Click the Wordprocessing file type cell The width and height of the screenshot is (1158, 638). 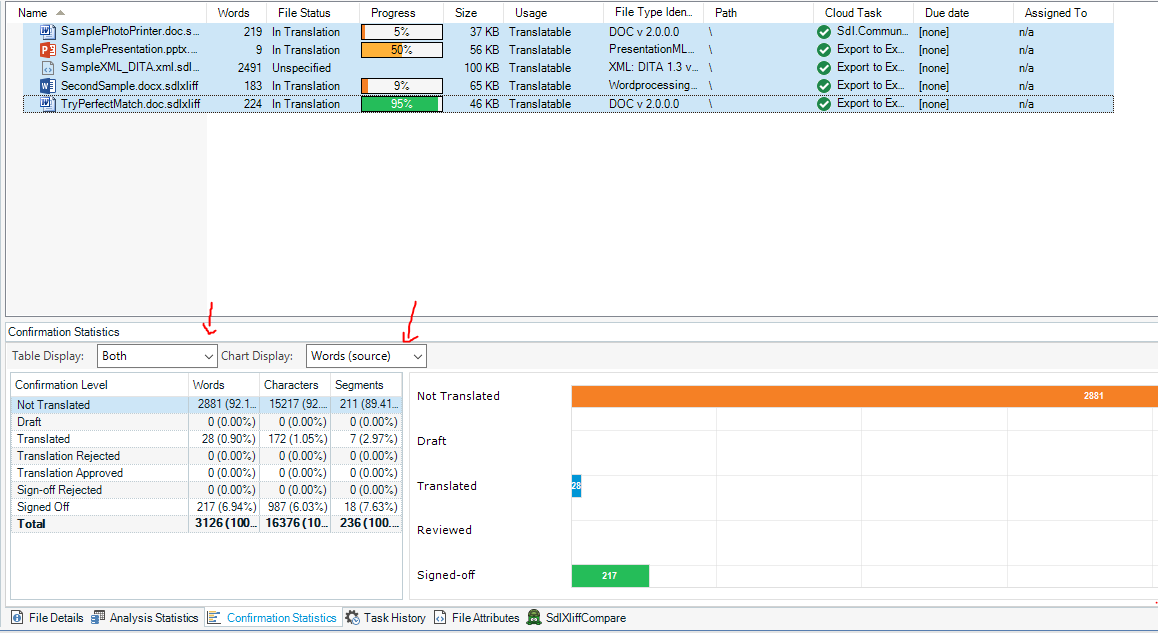[x=653, y=85]
